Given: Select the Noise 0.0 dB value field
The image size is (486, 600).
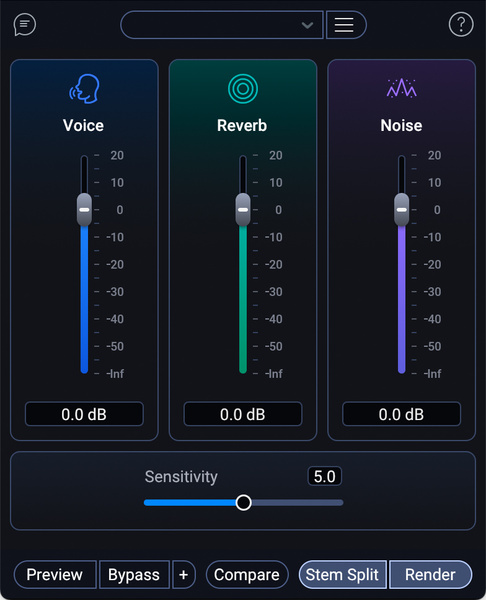Looking at the screenshot, I should (x=401, y=414).
